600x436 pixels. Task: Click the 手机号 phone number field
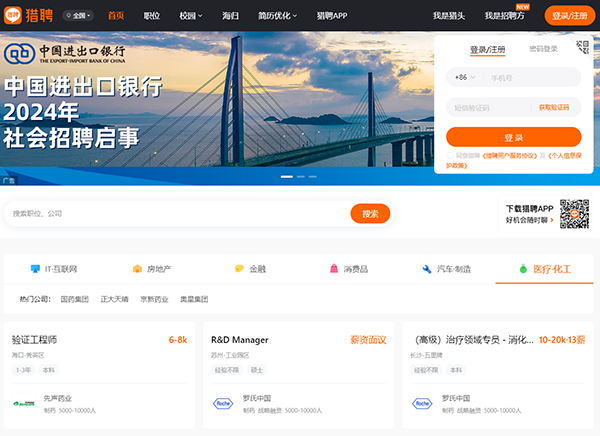click(x=532, y=78)
